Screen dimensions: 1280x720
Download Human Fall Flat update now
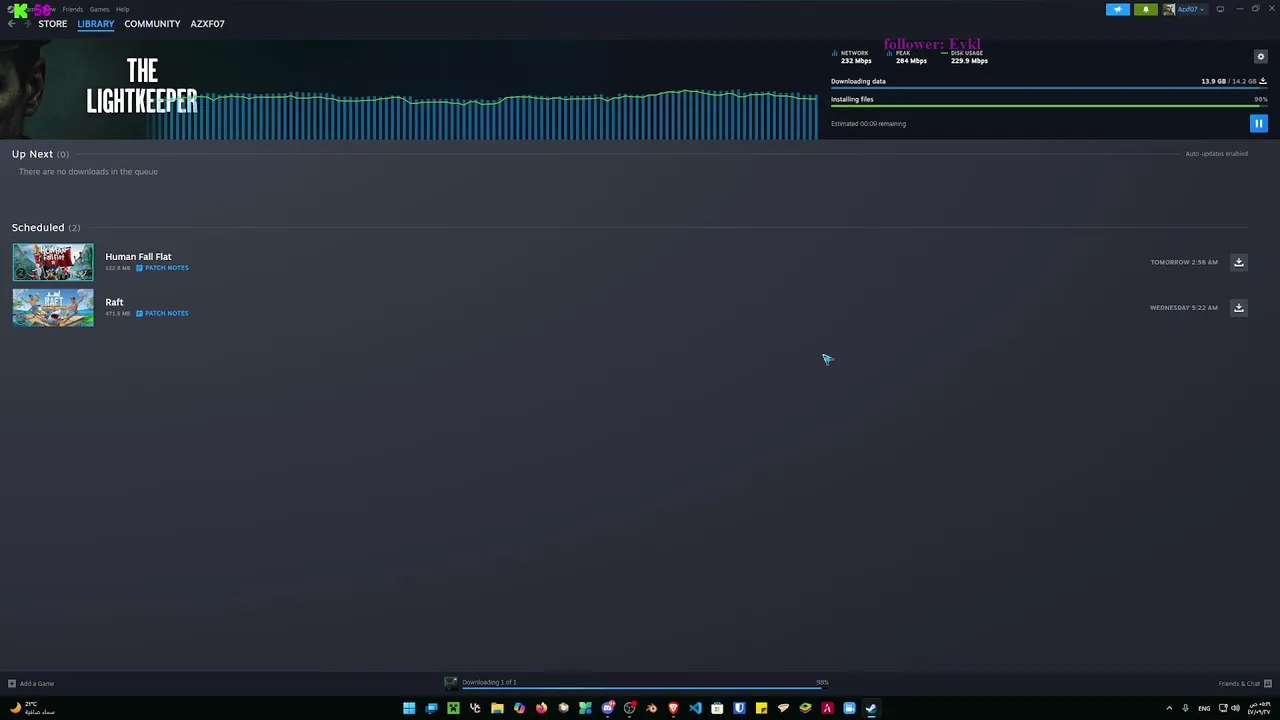(x=1238, y=262)
